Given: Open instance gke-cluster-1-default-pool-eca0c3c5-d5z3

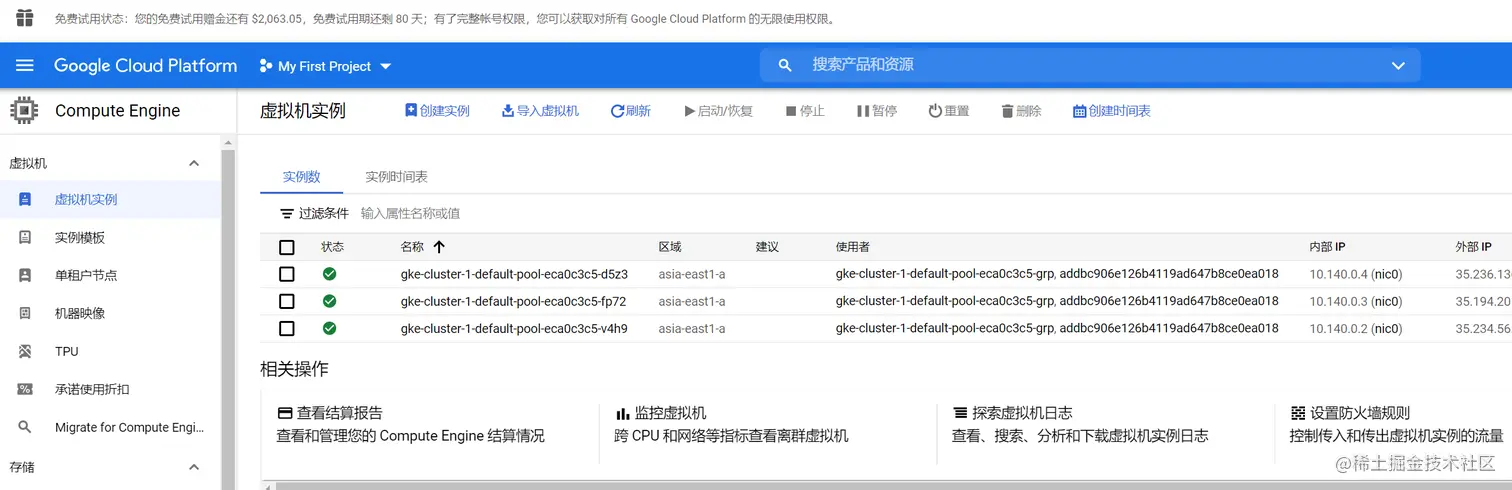Looking at the screenshot, I should pyautogui.click(x=514, y=274).
